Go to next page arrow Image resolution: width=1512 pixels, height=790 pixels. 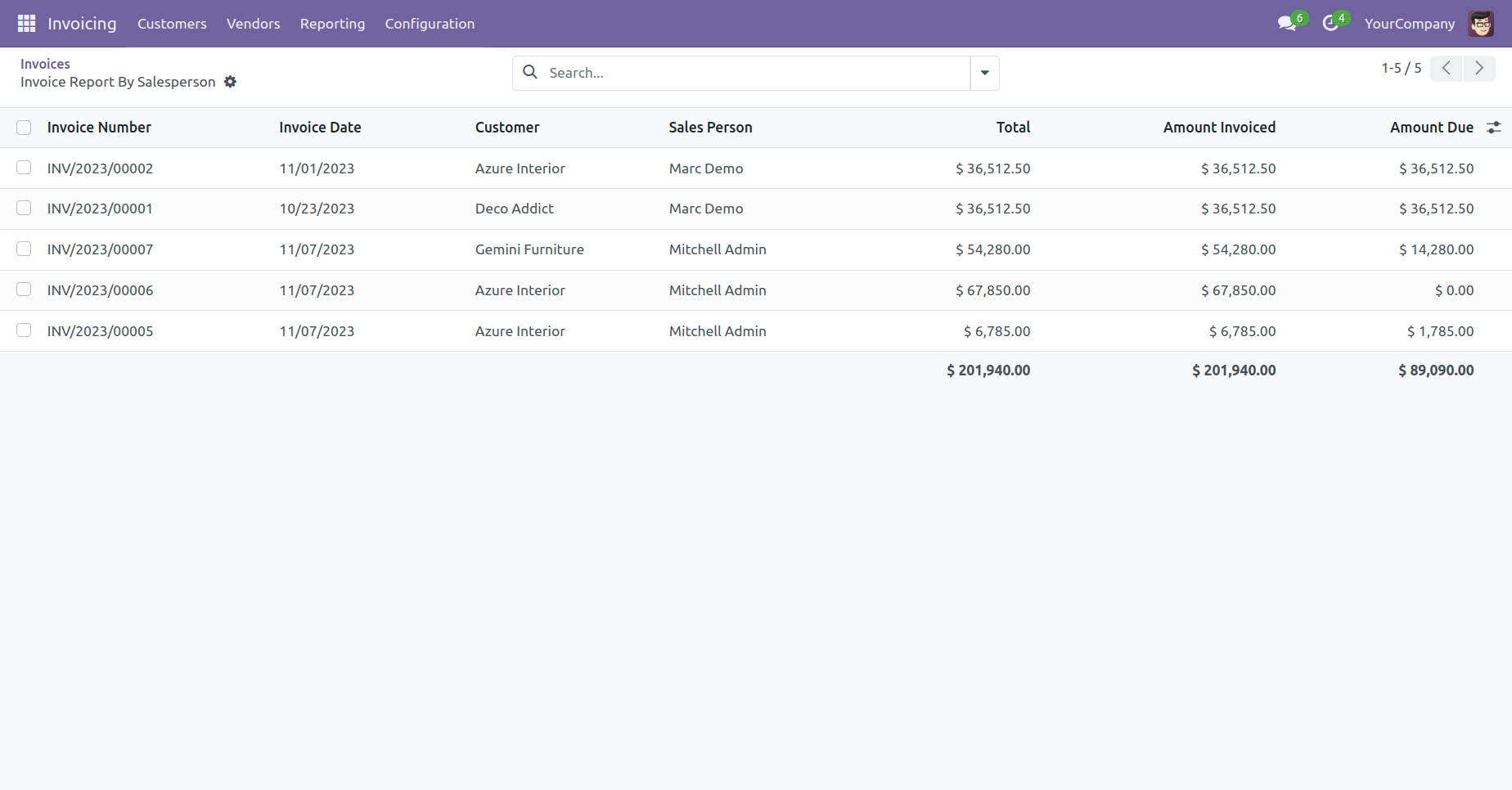[x=1479, y=69]
